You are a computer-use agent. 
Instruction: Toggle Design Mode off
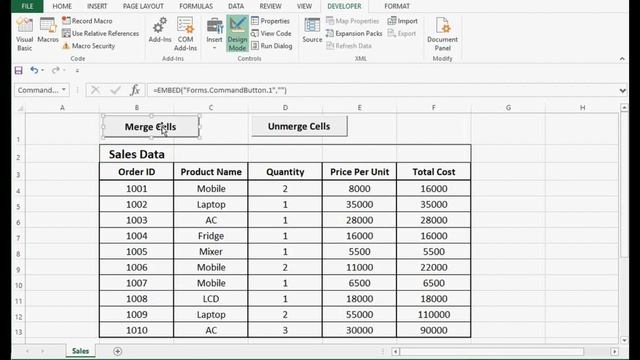point(237,34)
